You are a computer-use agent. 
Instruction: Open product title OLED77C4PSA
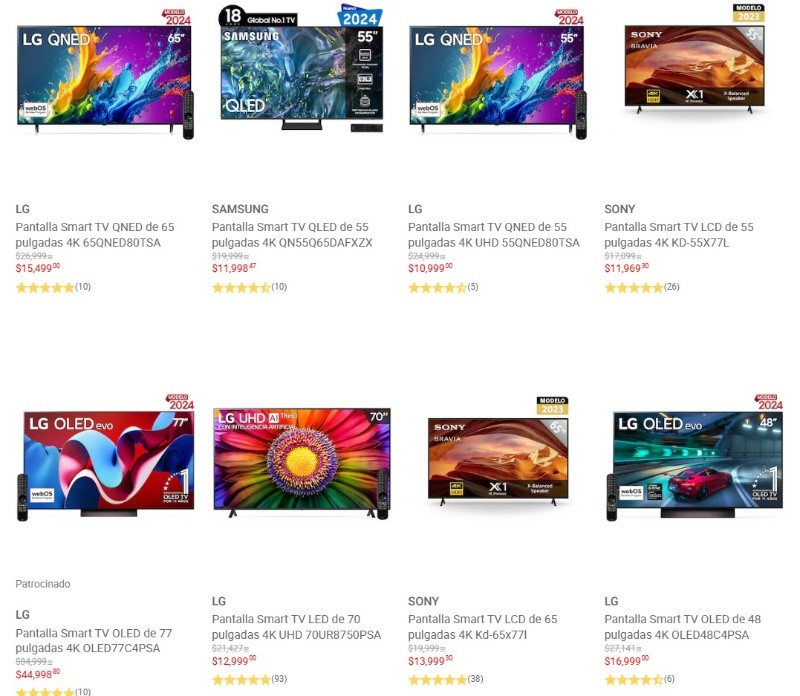tap(94, 640)
